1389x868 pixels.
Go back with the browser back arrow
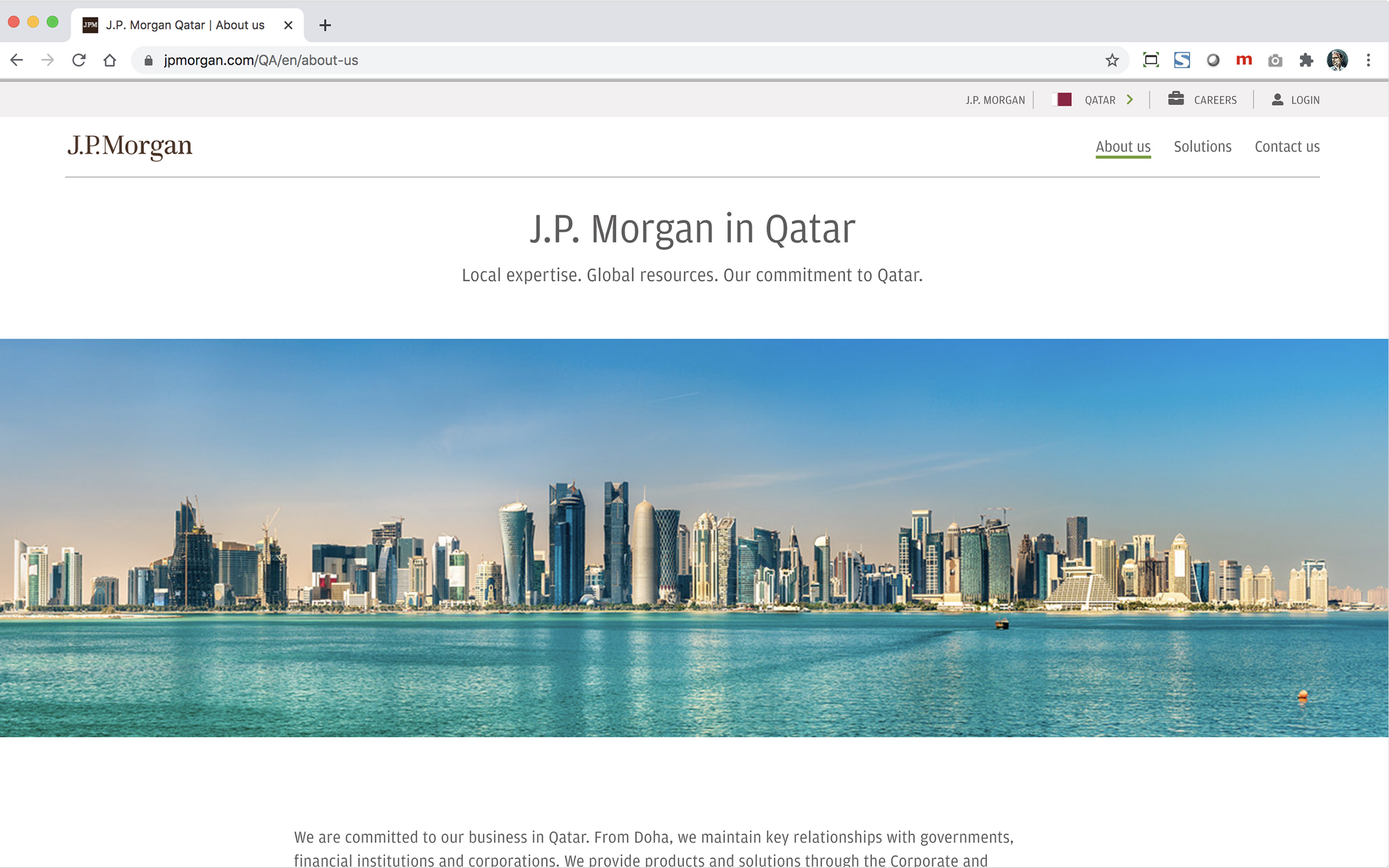[17, 60]
